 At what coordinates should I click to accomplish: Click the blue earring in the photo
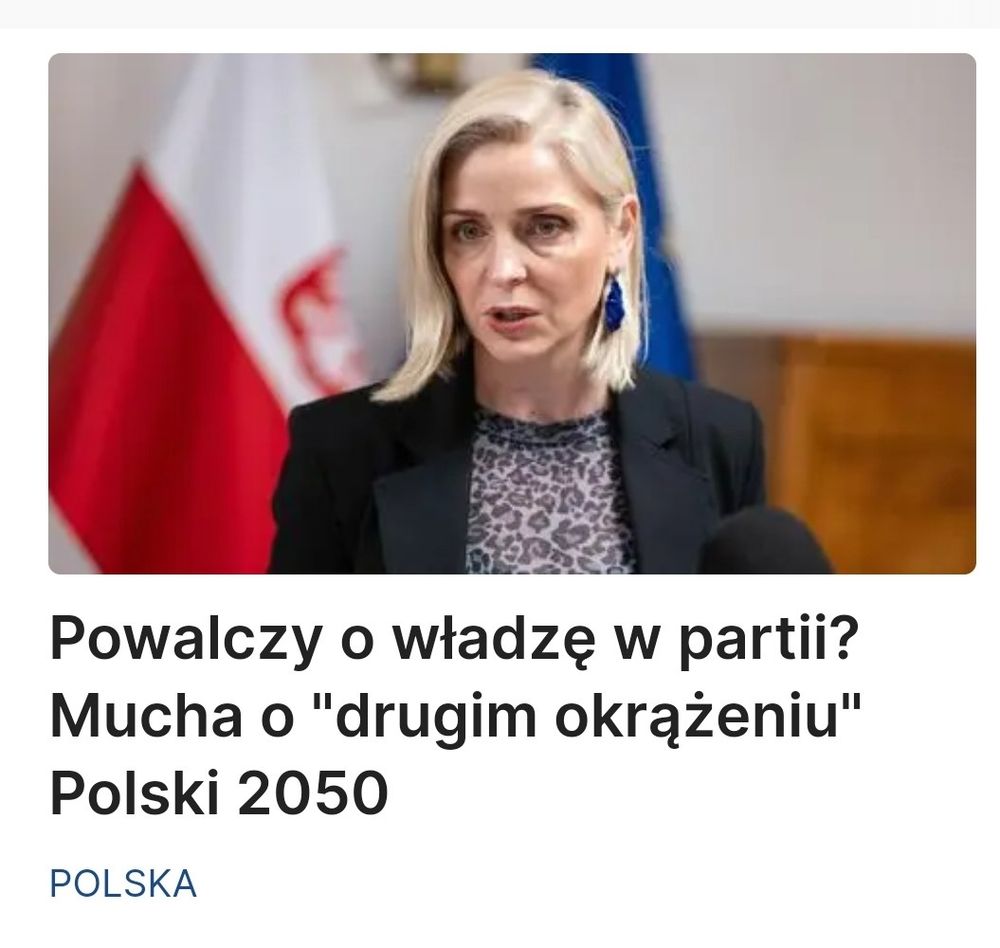tap(615, 302)
